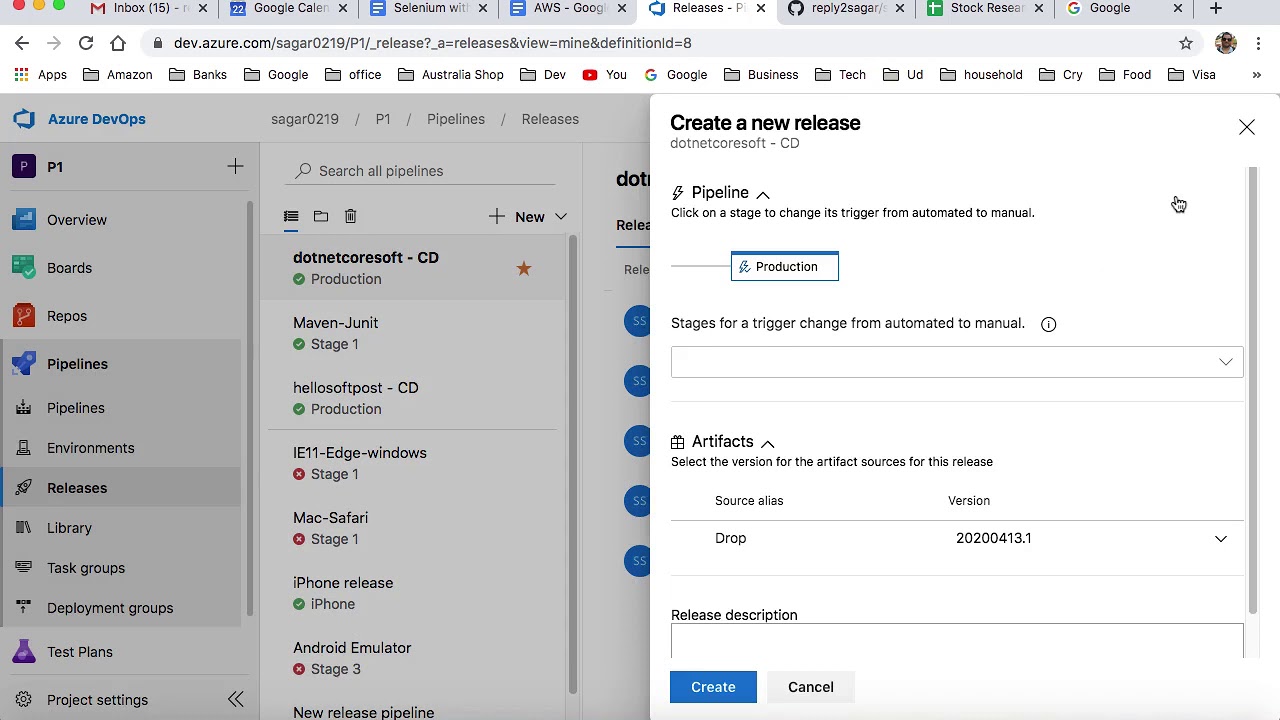Show more bookmarks chevron
This screenshot has width=1280, height=720.
[x=1257, y=75]
